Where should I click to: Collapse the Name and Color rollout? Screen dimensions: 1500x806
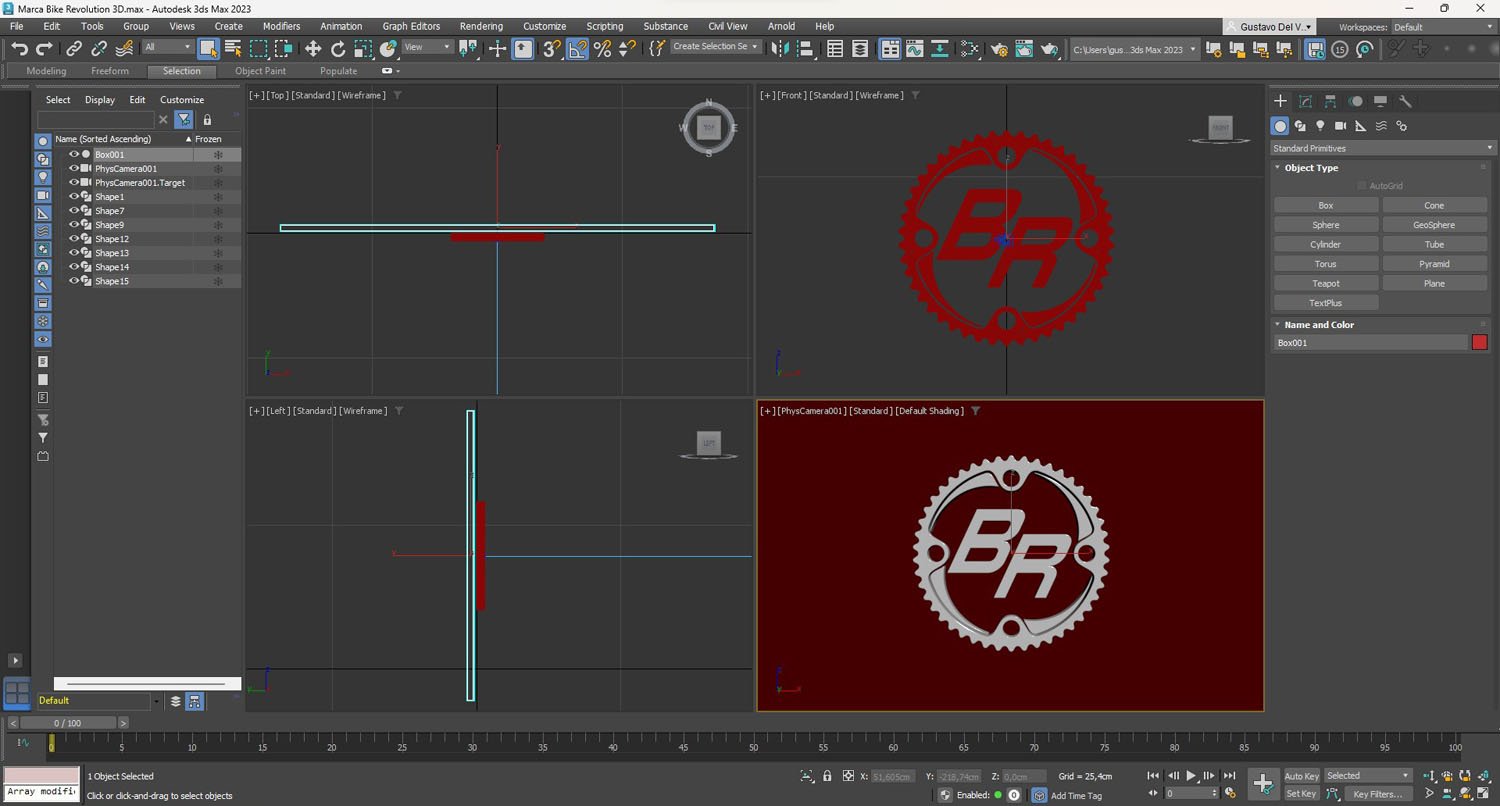(x=1319, y=325)
